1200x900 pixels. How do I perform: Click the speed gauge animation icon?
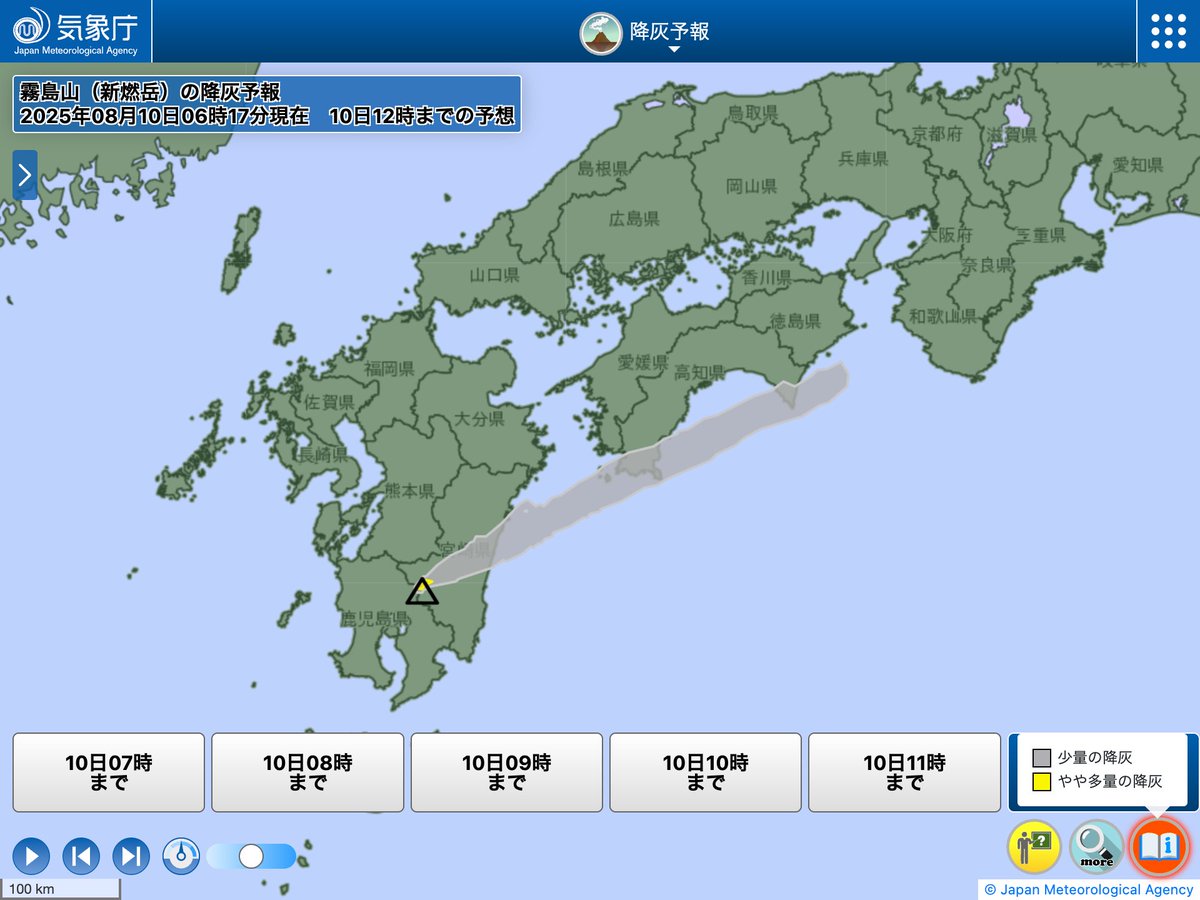181,856
